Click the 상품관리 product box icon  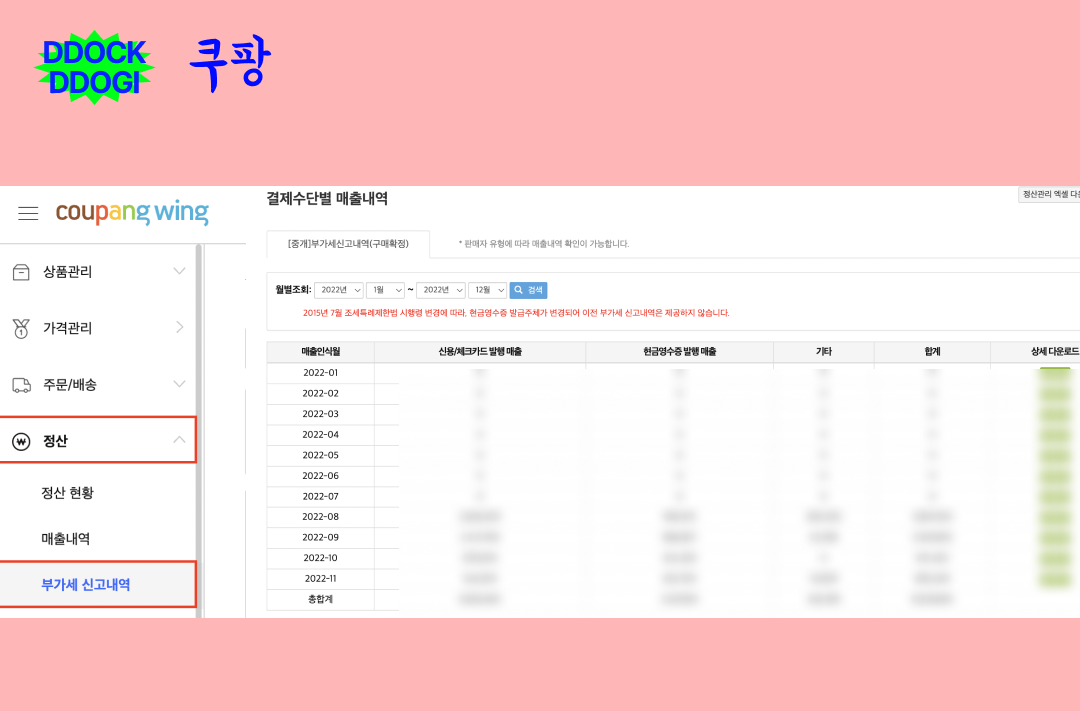[x=22, y=270]
